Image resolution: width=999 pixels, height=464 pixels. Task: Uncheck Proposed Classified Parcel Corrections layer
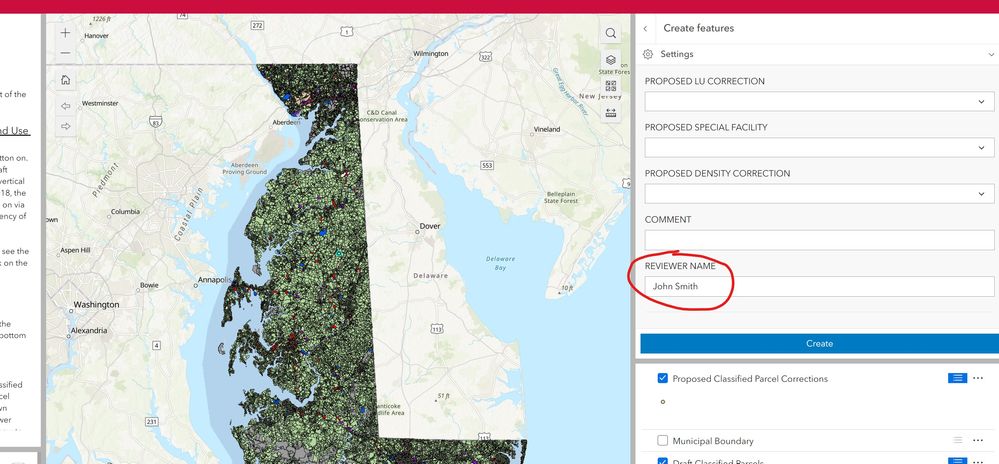[x=663, y=378]
